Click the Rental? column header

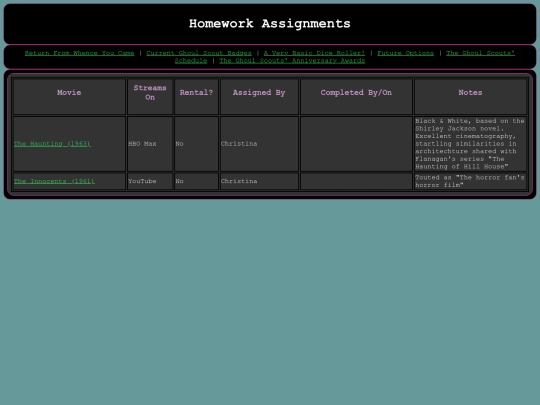196,96
